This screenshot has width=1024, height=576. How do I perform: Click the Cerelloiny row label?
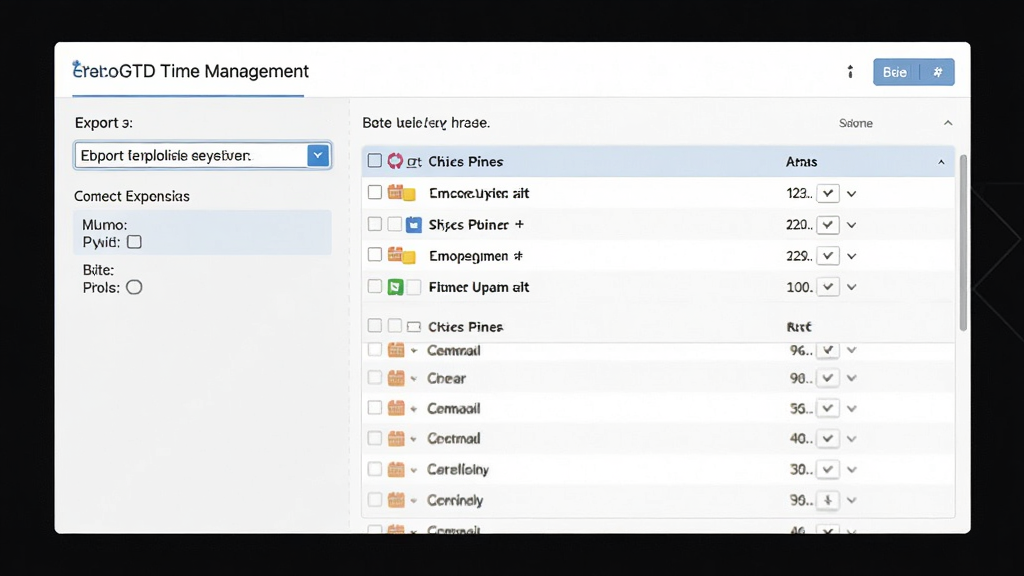458,470
